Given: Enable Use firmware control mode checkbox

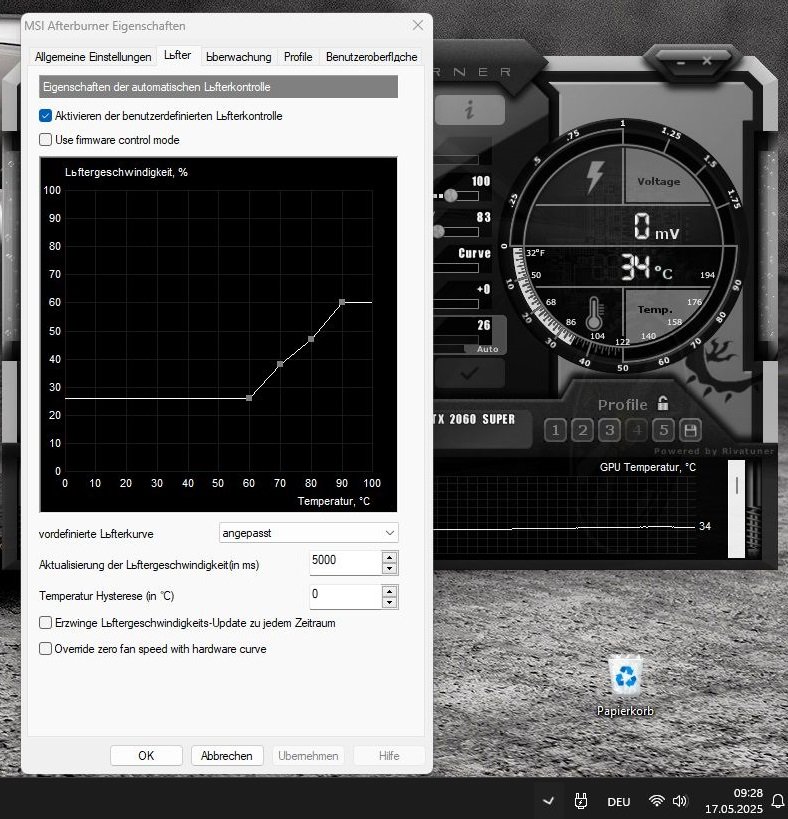Looking at the screenshot, I should 45,139.
